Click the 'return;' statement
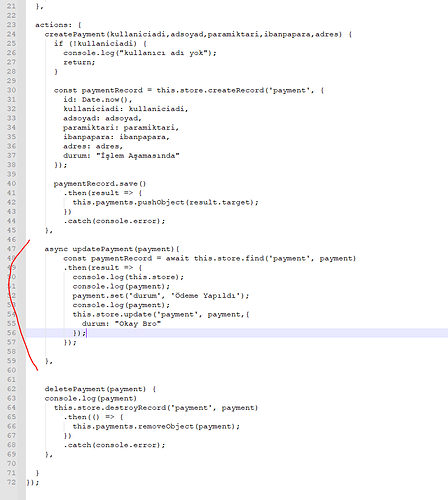Image resolution: width=448 pixels, height=500 pixels. [x=79, y=62]
